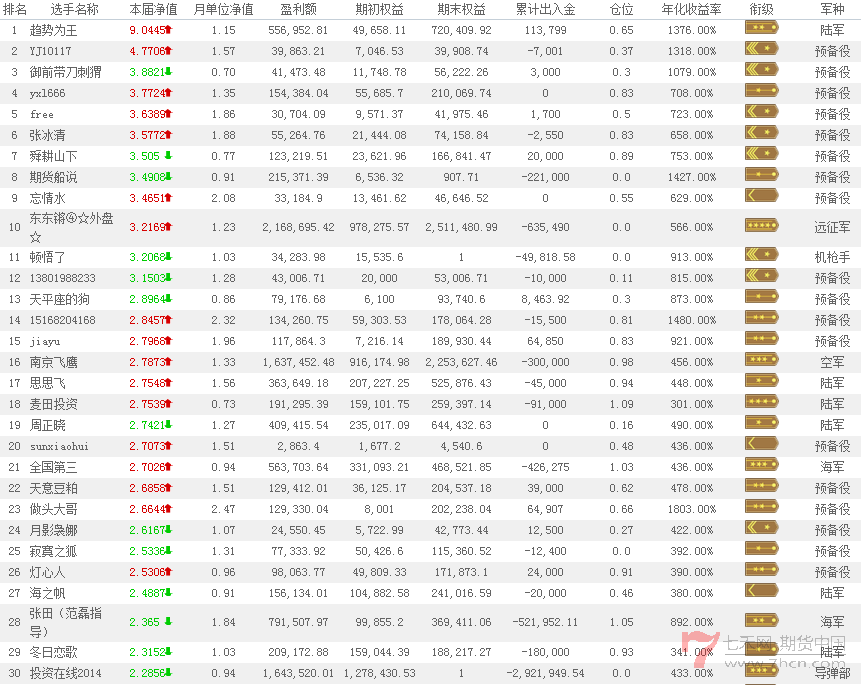Image resolution: width=861 pixels, height=685 pixels.
Task: Click the rank badge in yxl666 row
Action: click(762, 91)
